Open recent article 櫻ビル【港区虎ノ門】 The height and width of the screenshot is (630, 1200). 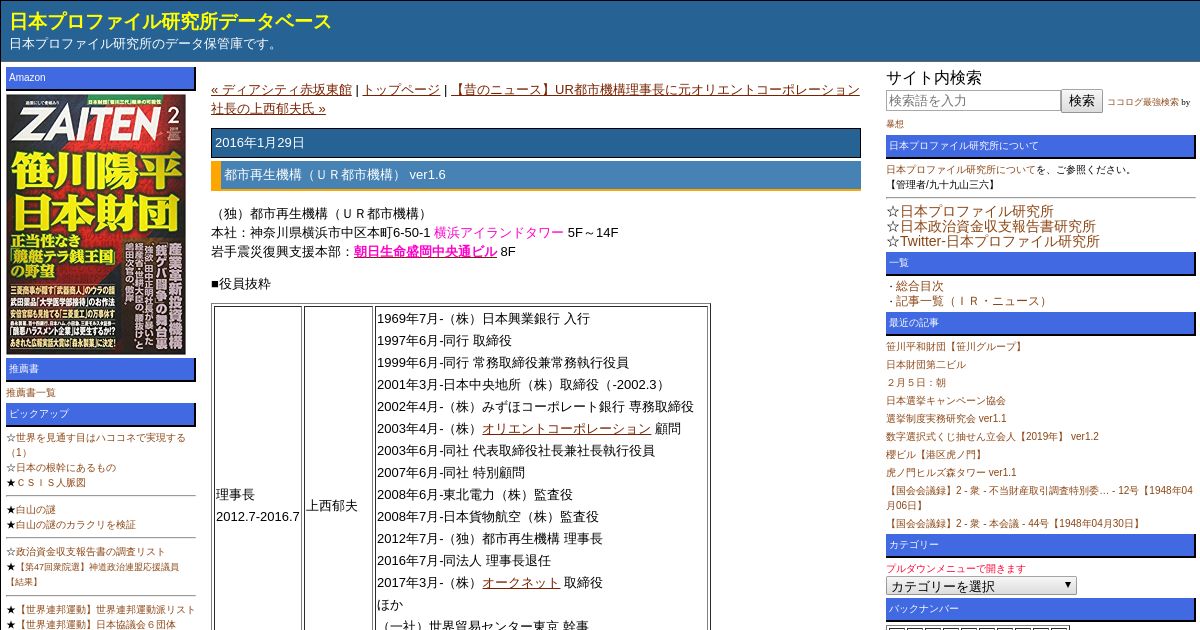tap(935, 455)
